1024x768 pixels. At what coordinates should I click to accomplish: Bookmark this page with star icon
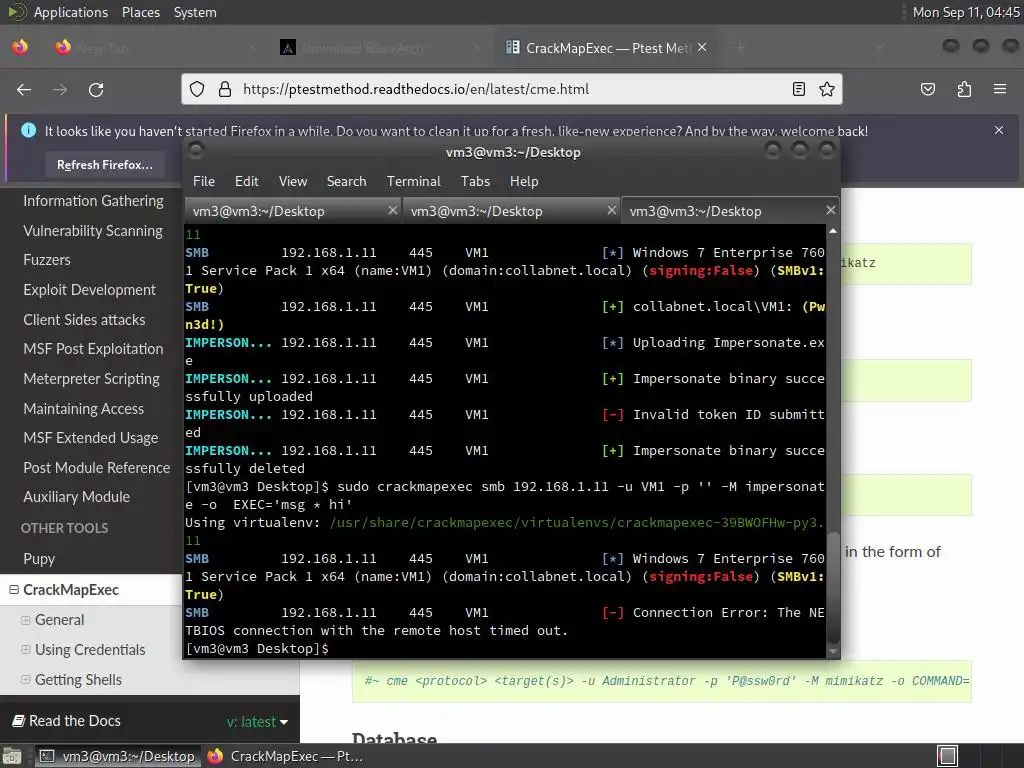click(827, 89)
